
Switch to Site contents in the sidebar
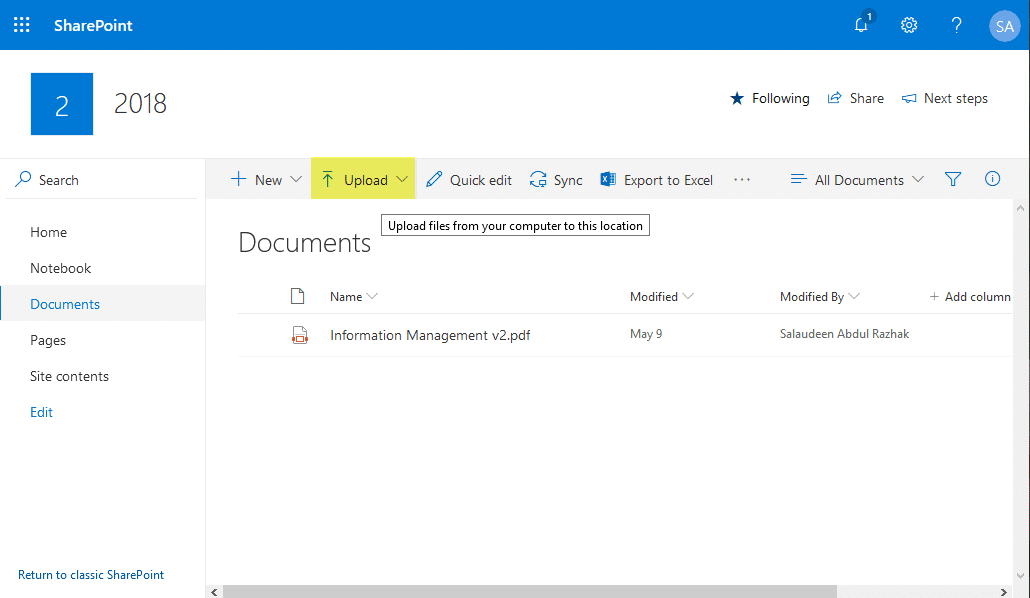[x=69, y=375]
